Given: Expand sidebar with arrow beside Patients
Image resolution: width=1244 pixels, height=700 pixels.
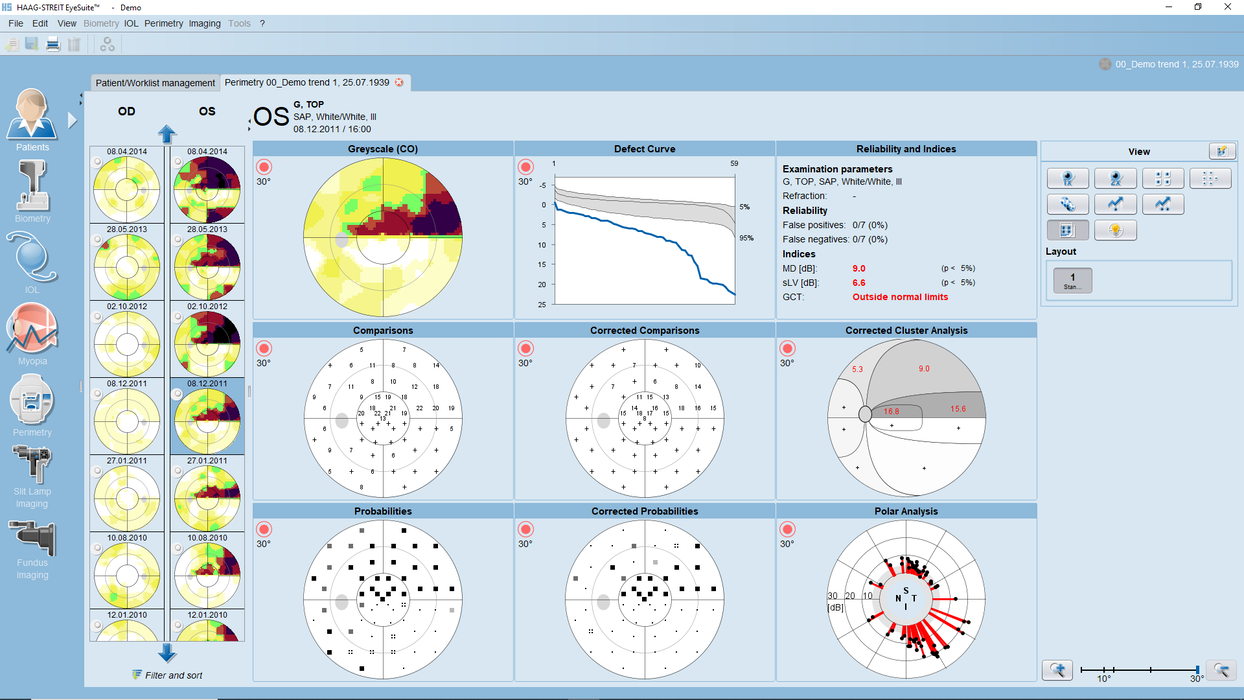Looking at the screenshot, I should tap(72, 120).
